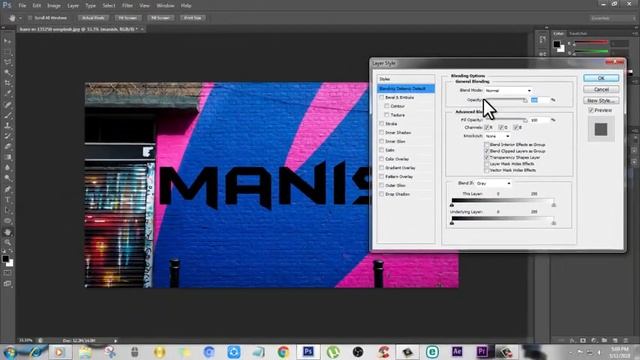Select the Blur tool
This screenshot has height=360, width=640.
[x=7, y=168]
